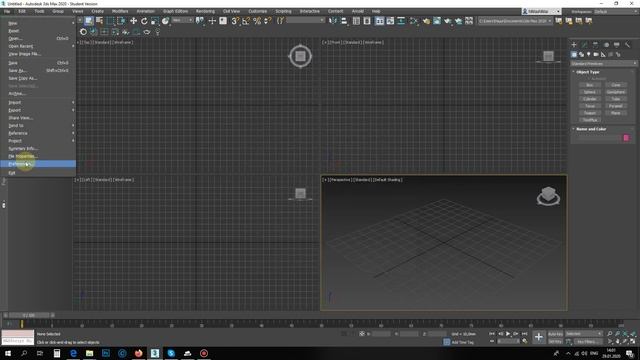The width and height of the screenshot is (640, 360).
Task: Click the Pyramid primitive button
Action: click(x=616, y=106)
